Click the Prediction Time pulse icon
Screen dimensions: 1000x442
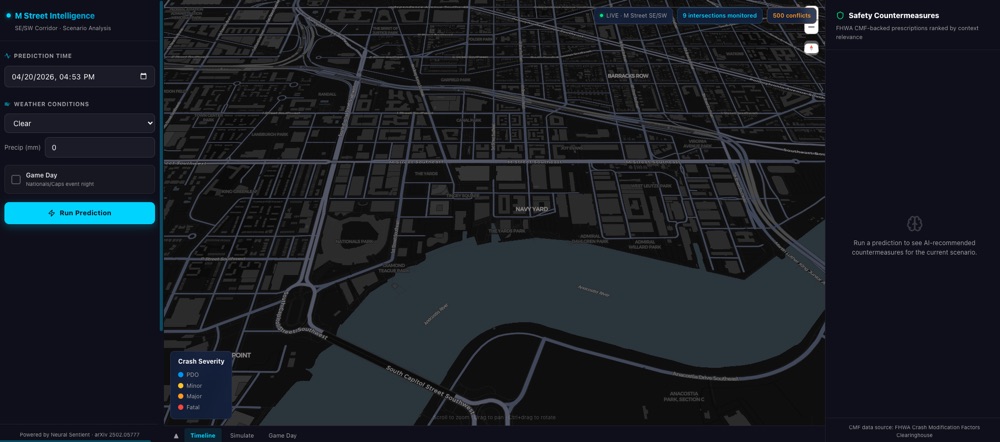pos(8,56)
